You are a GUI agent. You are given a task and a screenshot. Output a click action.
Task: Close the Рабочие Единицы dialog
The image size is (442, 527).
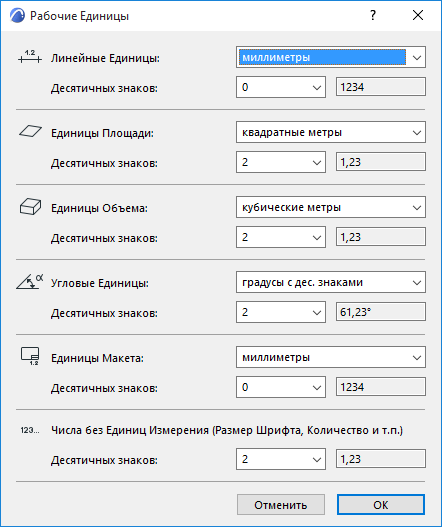click(x=418, y=15)
